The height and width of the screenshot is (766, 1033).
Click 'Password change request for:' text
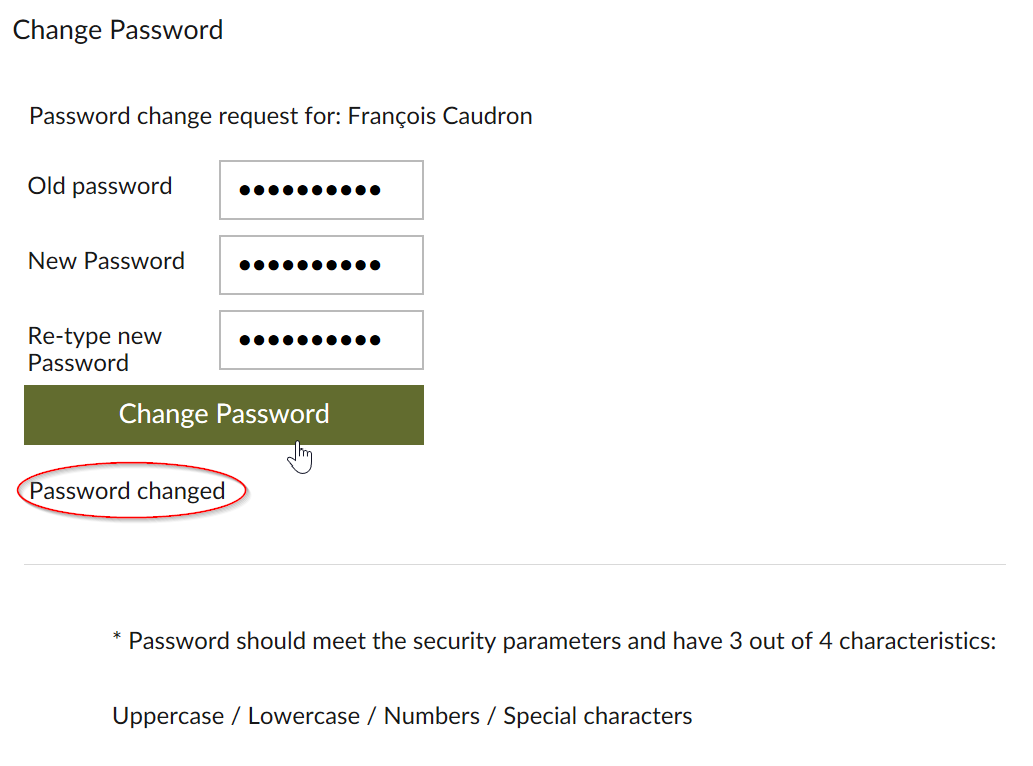pos(185,116)
